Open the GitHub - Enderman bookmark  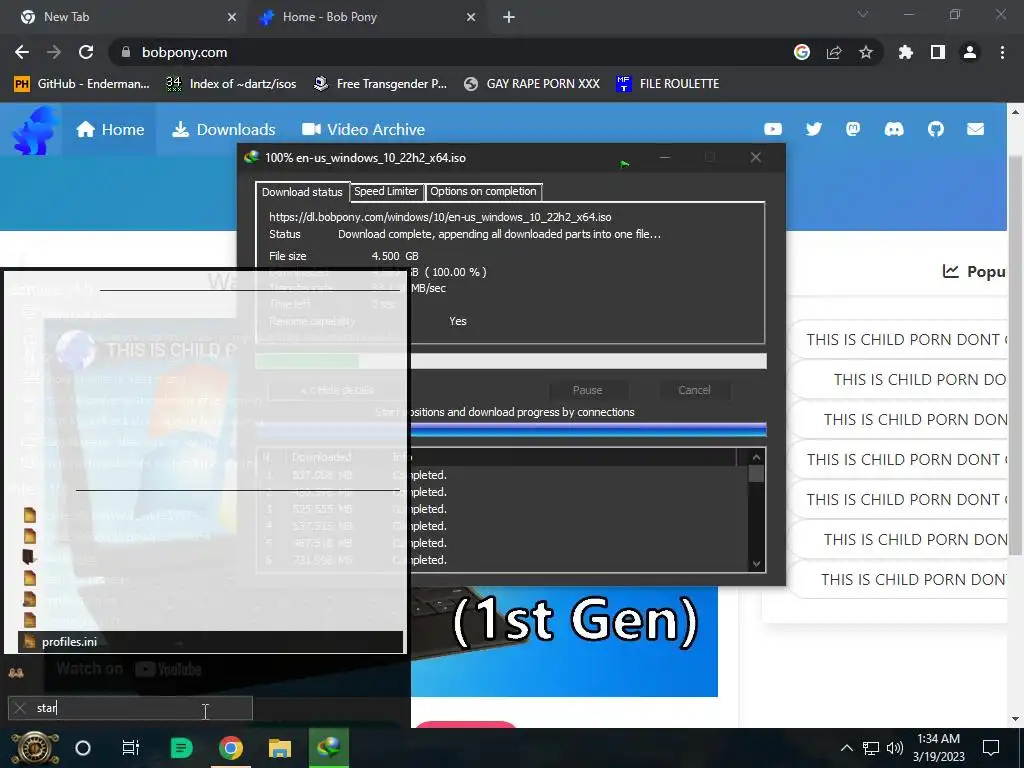point(82,84)
